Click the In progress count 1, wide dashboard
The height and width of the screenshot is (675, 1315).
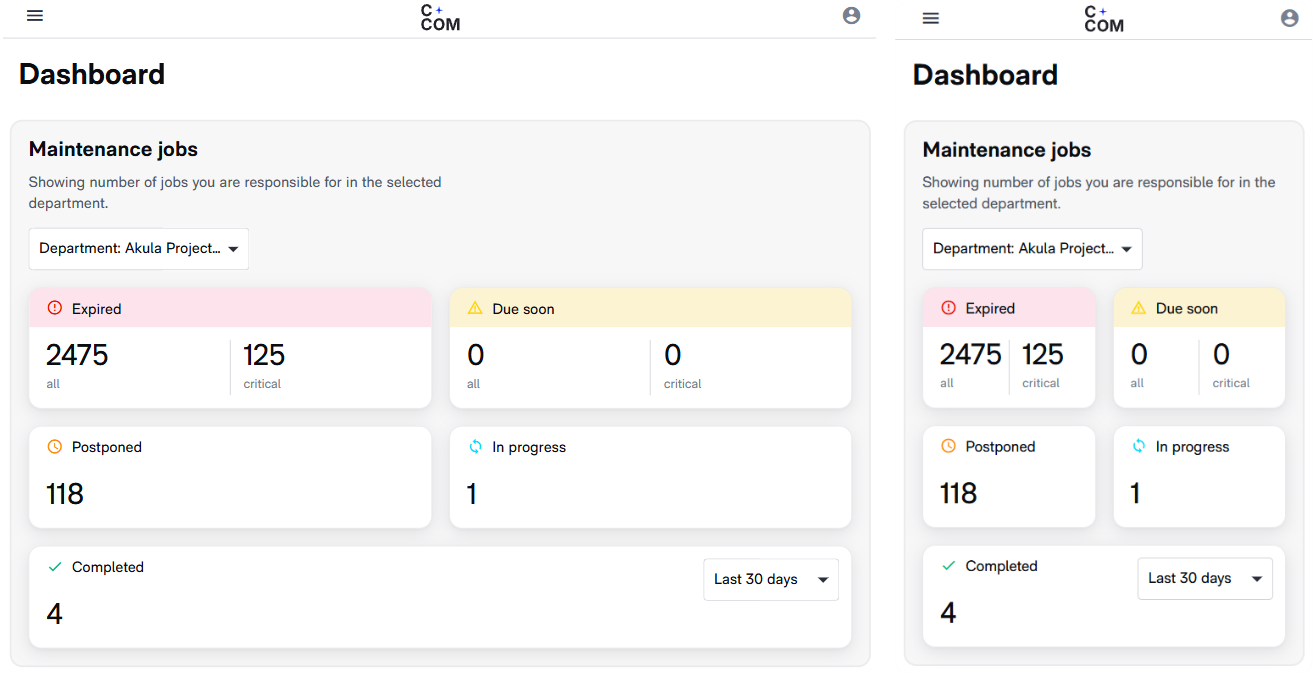tap(472, 494)
